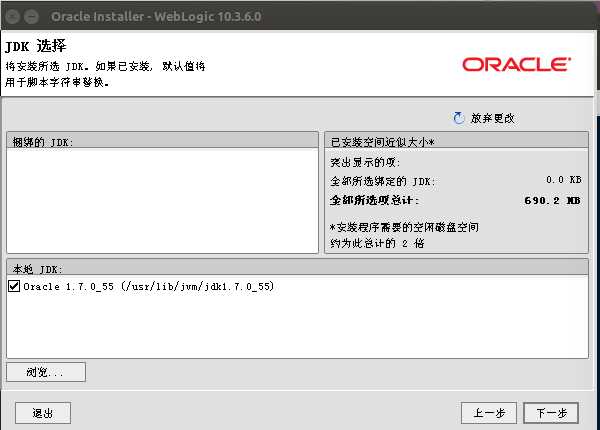
Task: Uncheck the Oracle 1.7.0_55 JDK checkbox
Action: [14, 286]
